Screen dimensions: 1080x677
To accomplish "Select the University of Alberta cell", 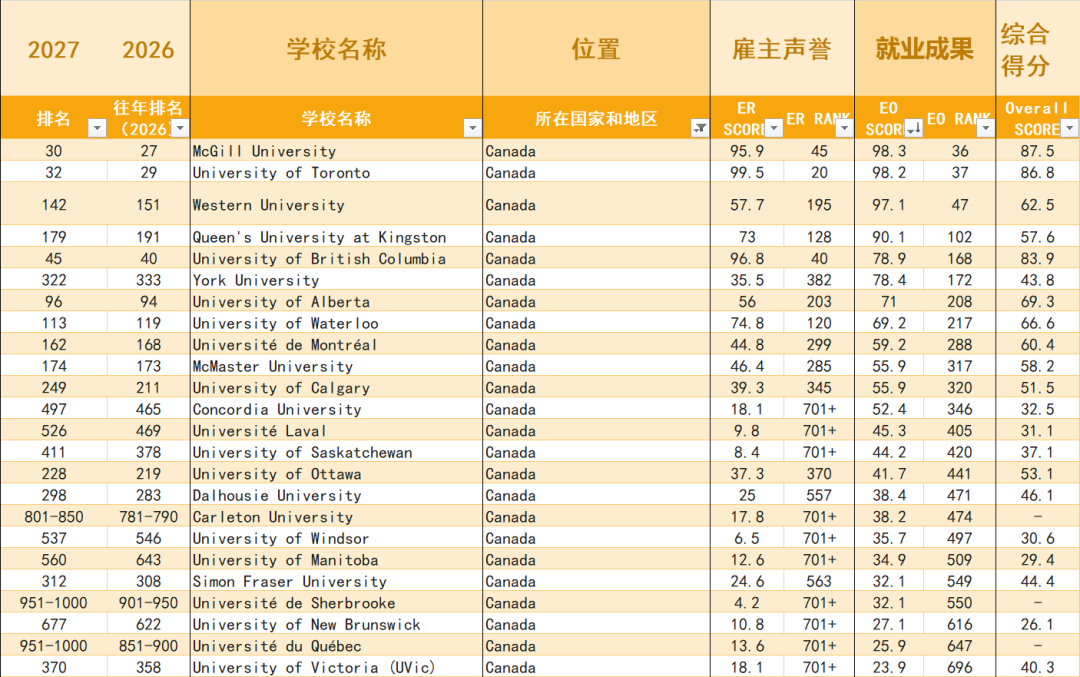I will (x=336, y=302).
